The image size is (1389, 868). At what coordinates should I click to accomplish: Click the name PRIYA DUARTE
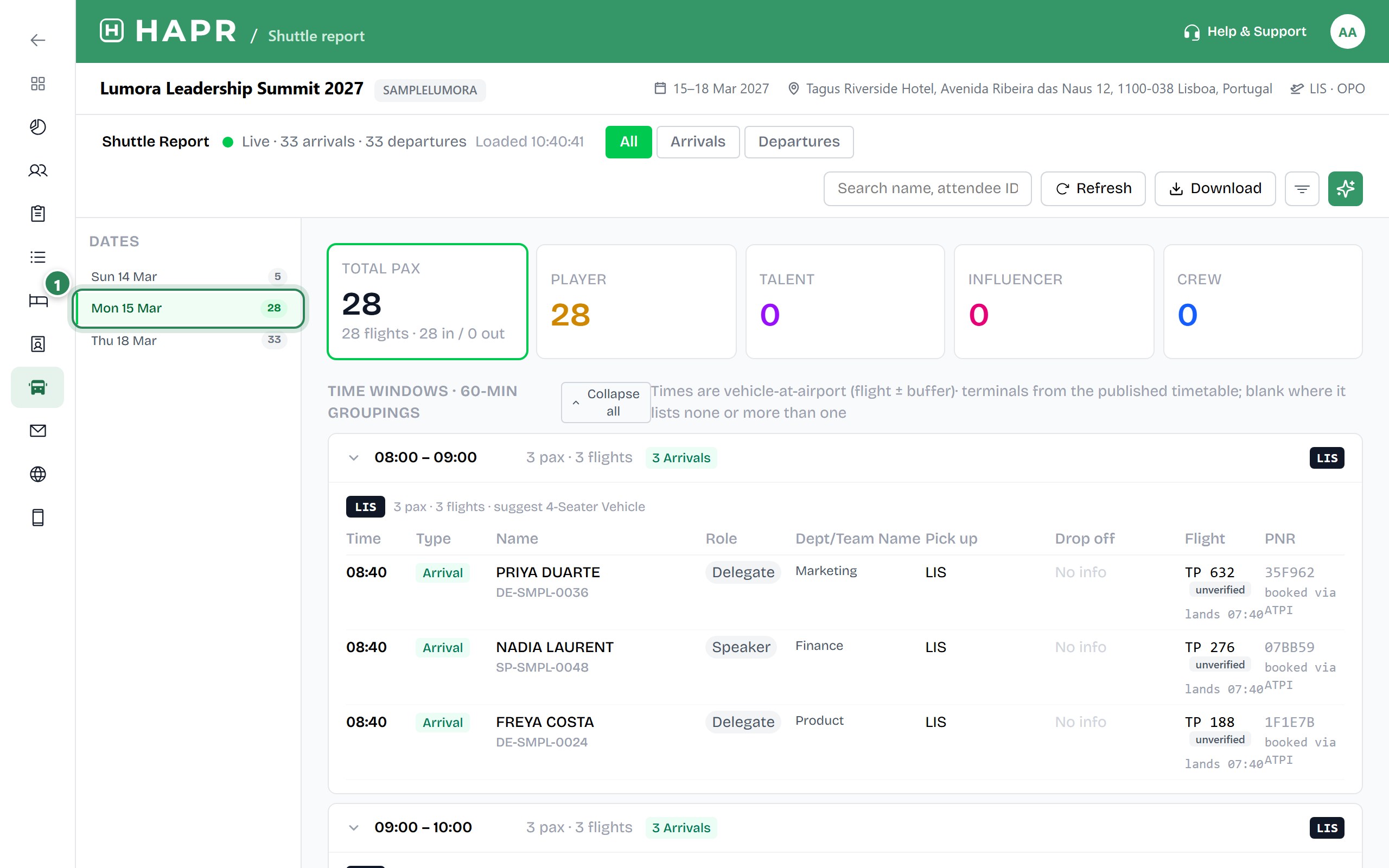[548, 572]
